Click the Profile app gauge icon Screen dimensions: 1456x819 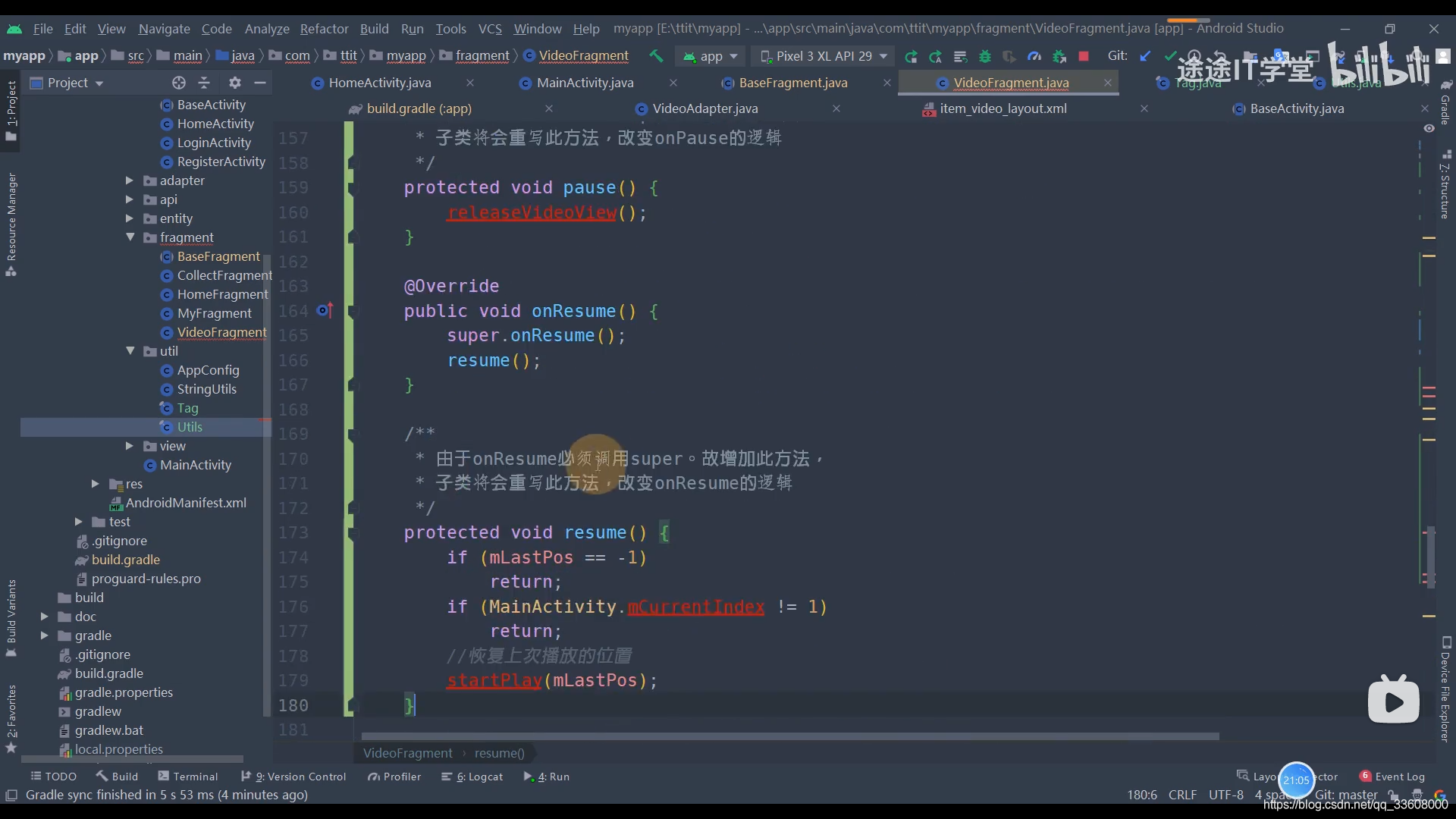coord(1034,56)
